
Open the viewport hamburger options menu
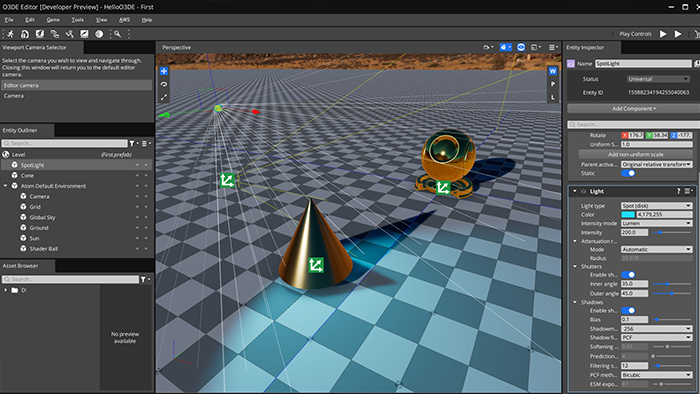pyautogui.click(x=553, y=47)
